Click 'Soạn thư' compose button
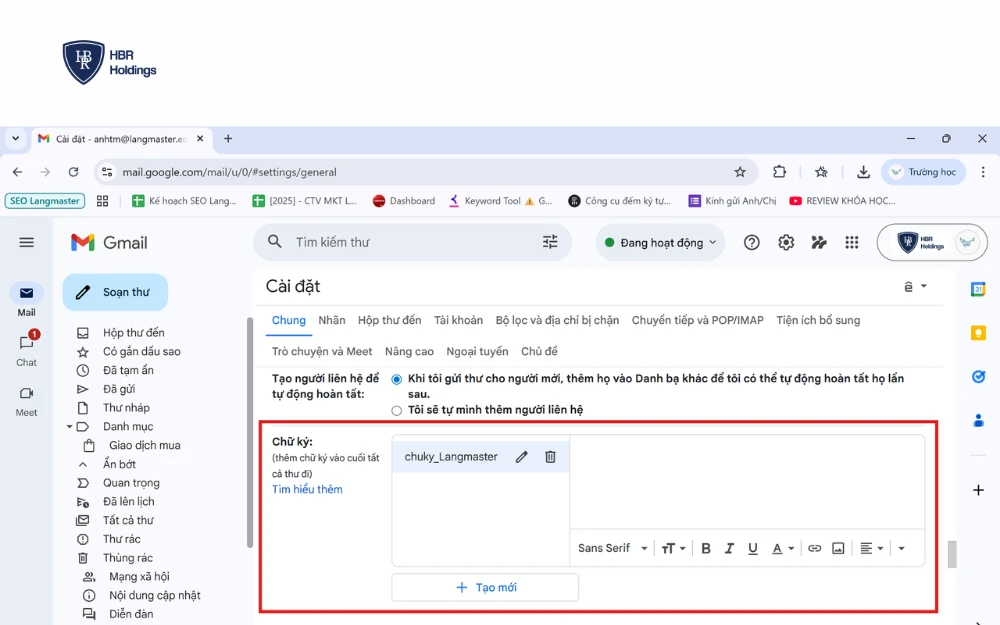The width and height of the screenshot is (1000, 625). click(x=115, y=292)
